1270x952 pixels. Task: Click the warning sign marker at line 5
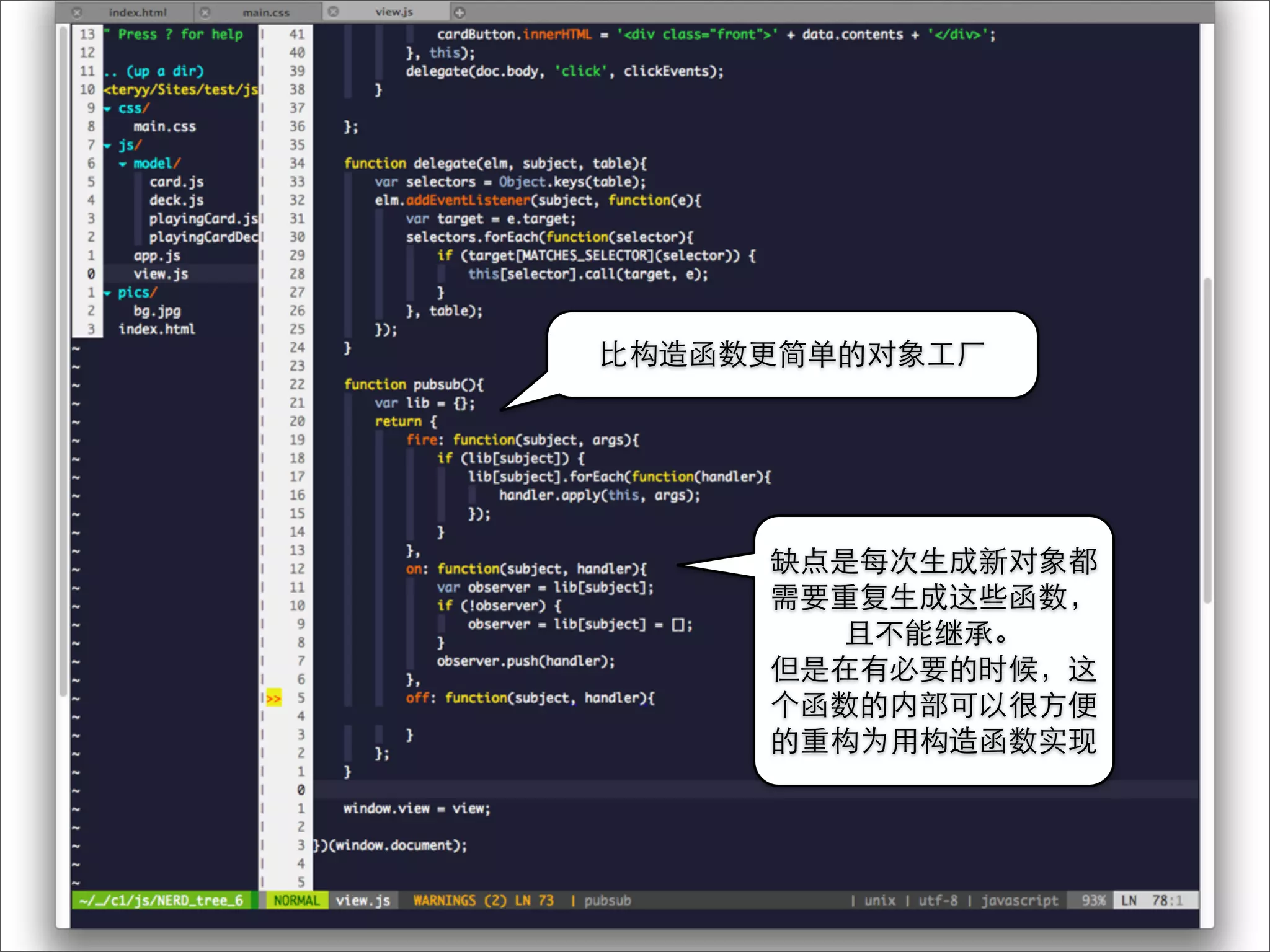point(273,699)
